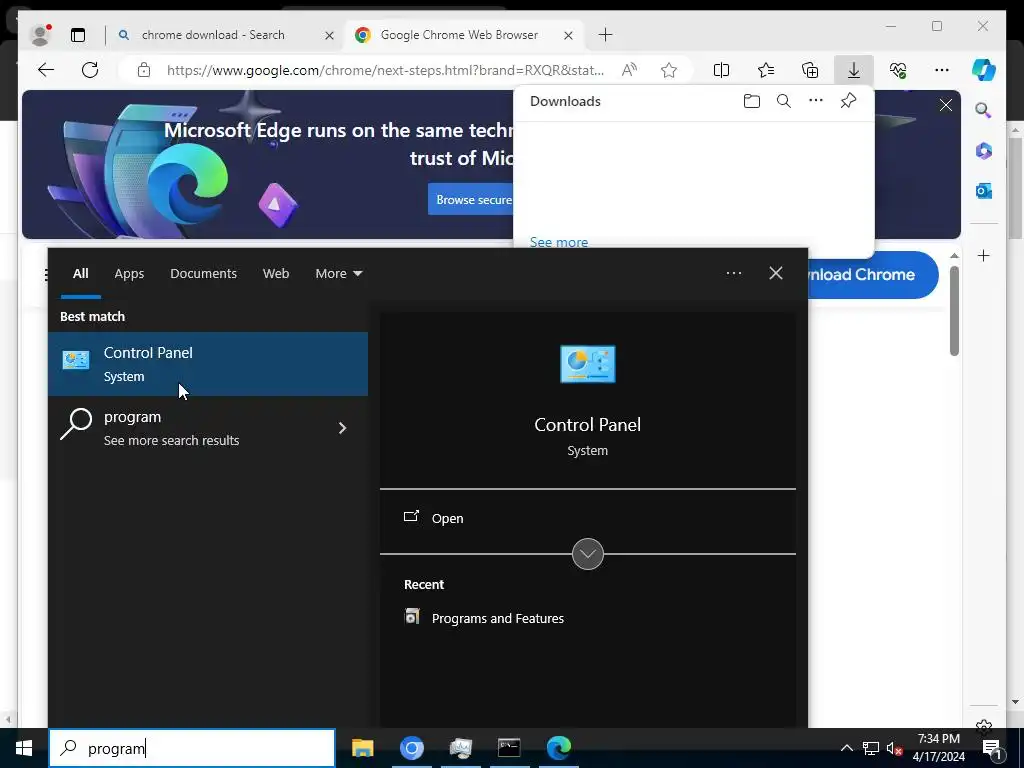The width and height of the screenshot is (1024, 768).
Task: Open the Collections icon
Action: (810, 70)
